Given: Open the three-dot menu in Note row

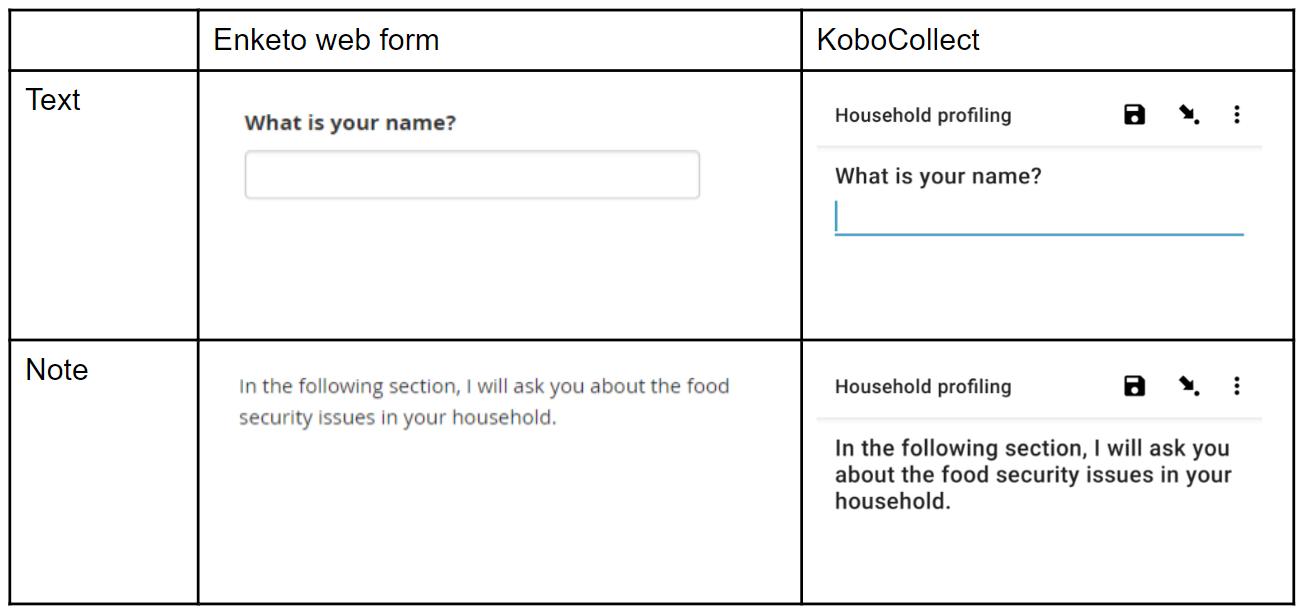Looking at the screenshot, I should [1237, 386].
